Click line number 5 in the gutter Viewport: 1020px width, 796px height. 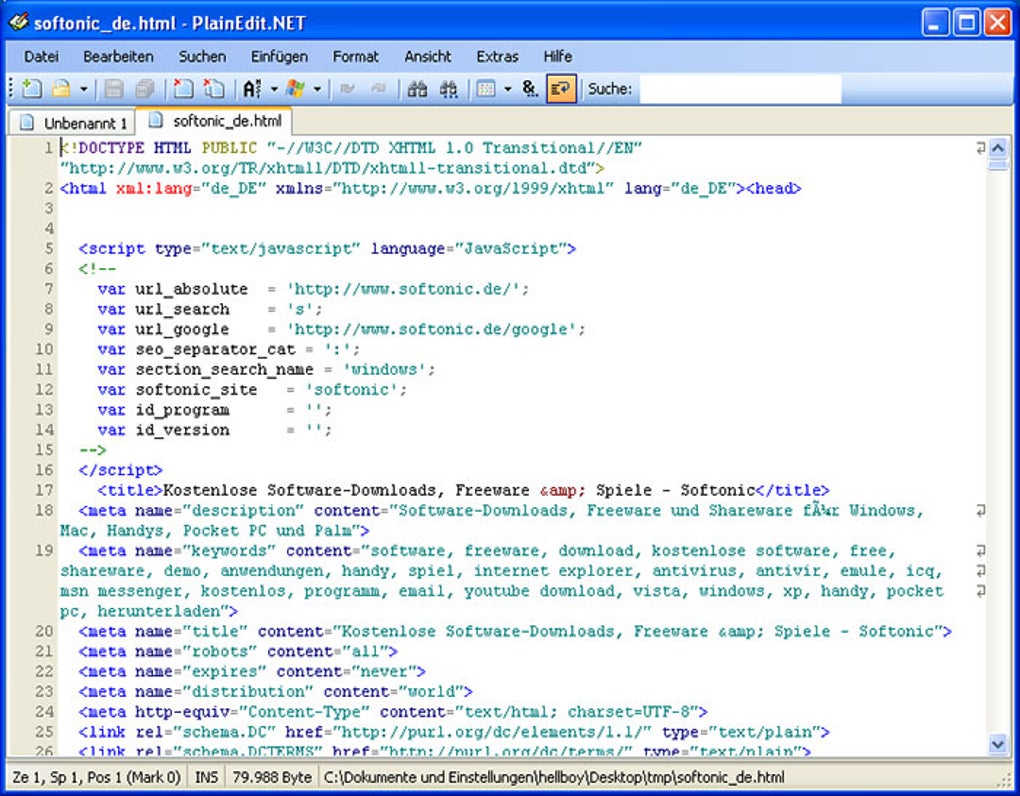tap(49, 248)
